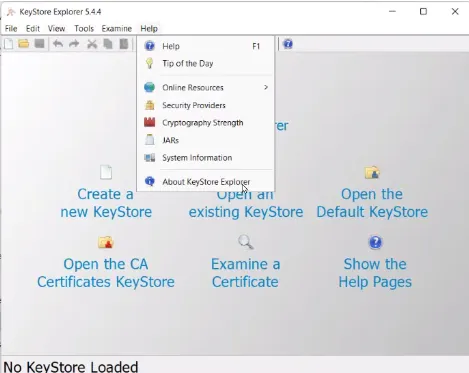Click the padlock Security Providers icon
Screen dimensions: 469x373
150,105
